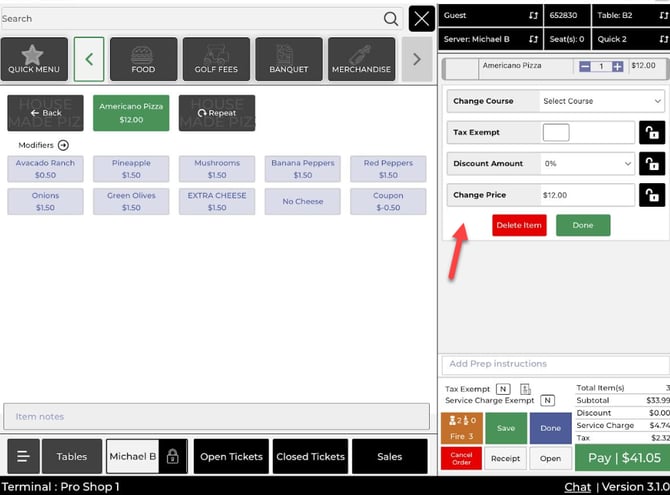Toggle the ticket Tax Exempt N box
The width and height of the screenshot is (670, 495).
coord(502,389)
